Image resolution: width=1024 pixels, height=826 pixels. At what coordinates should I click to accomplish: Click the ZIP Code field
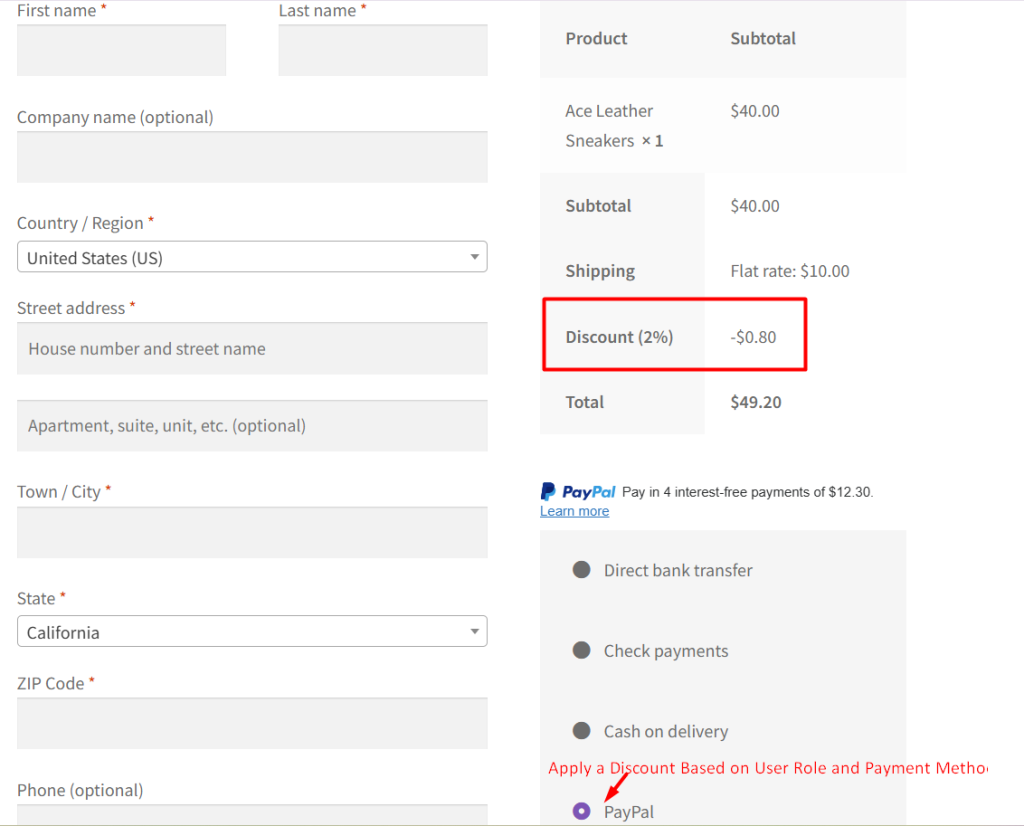click(252, 723)
